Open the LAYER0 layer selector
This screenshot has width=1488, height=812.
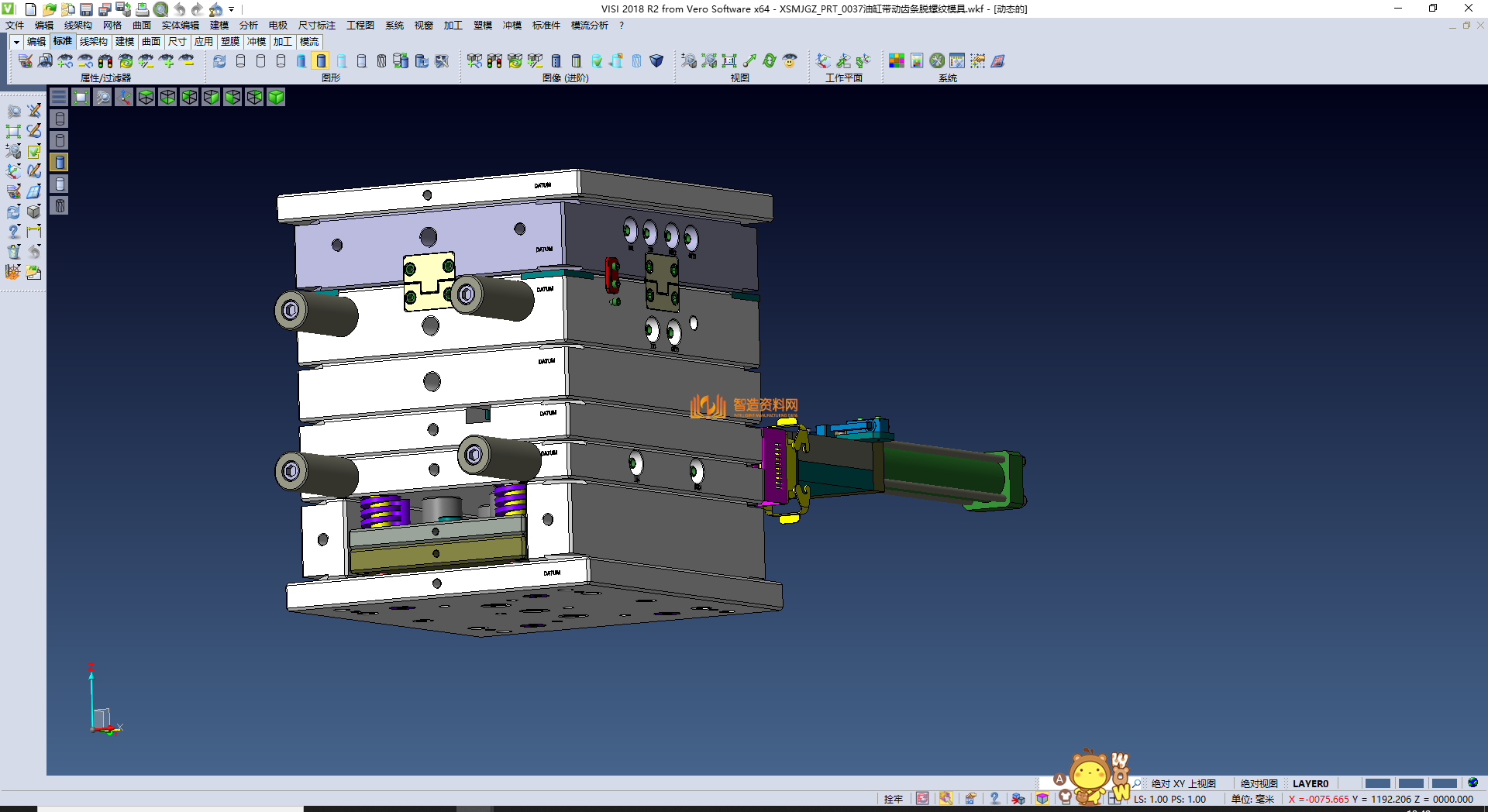(x=1310, y=783)
